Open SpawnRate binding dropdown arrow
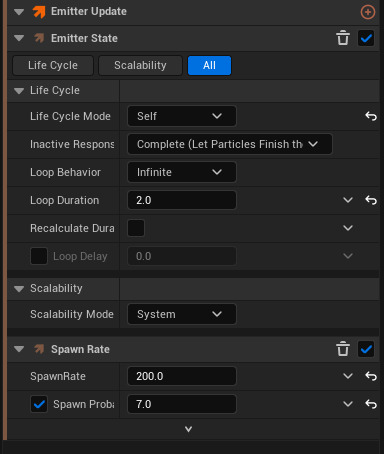The image size is (384, 454). coord(348,376)
